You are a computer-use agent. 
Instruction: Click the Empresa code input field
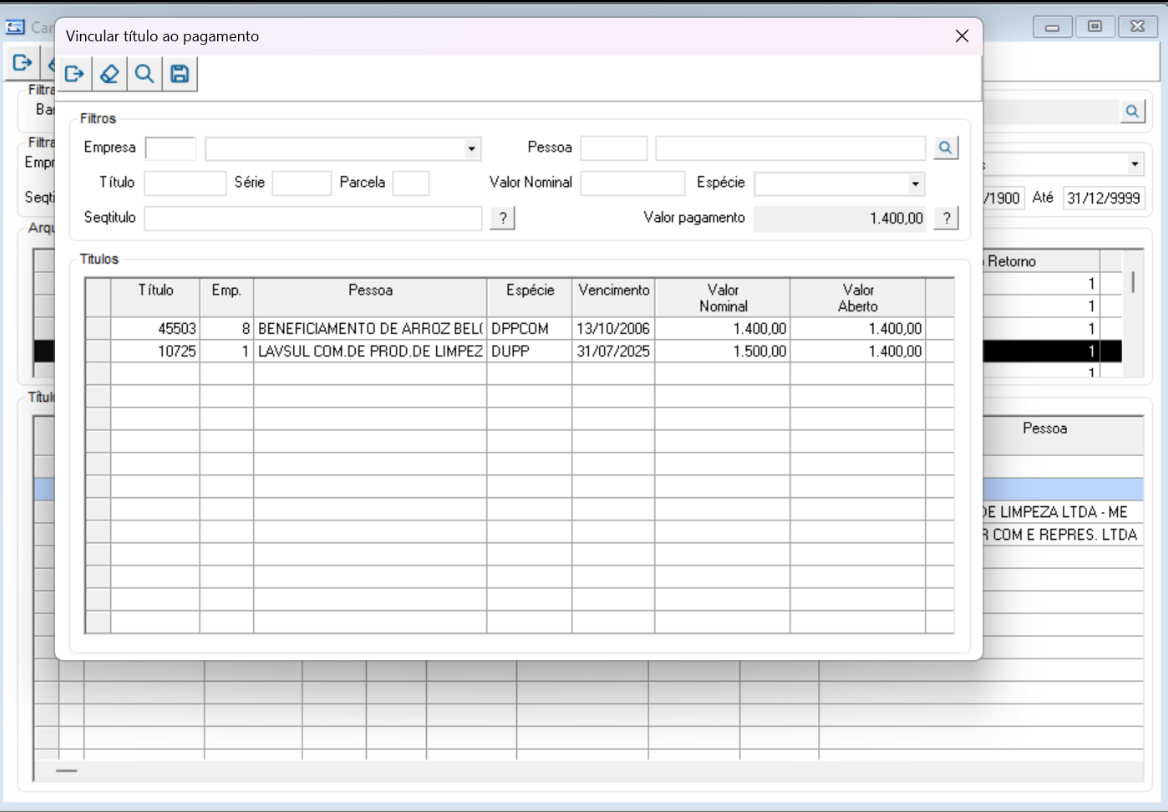pos(171,148)
